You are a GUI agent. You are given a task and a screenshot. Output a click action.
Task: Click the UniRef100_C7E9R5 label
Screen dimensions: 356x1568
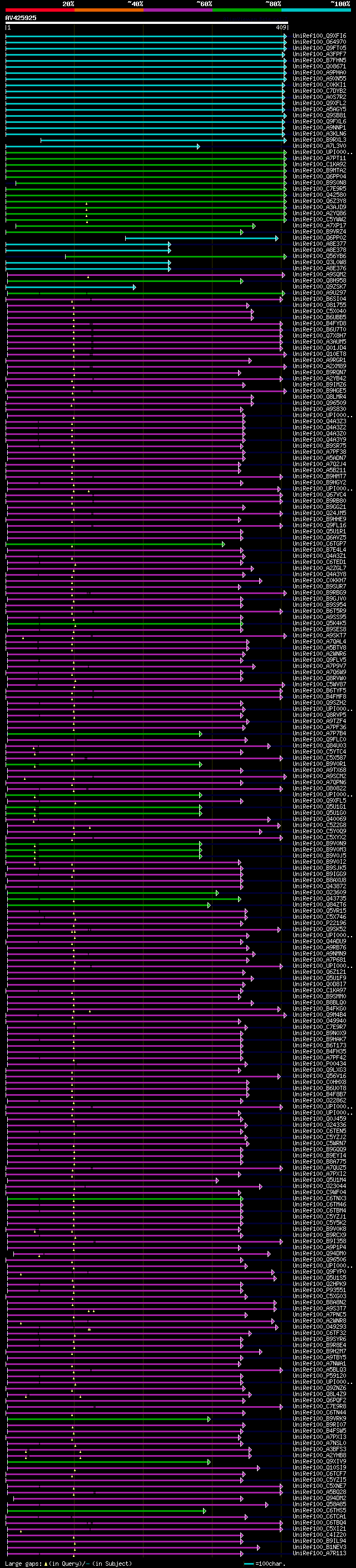(x=319, y=189)
